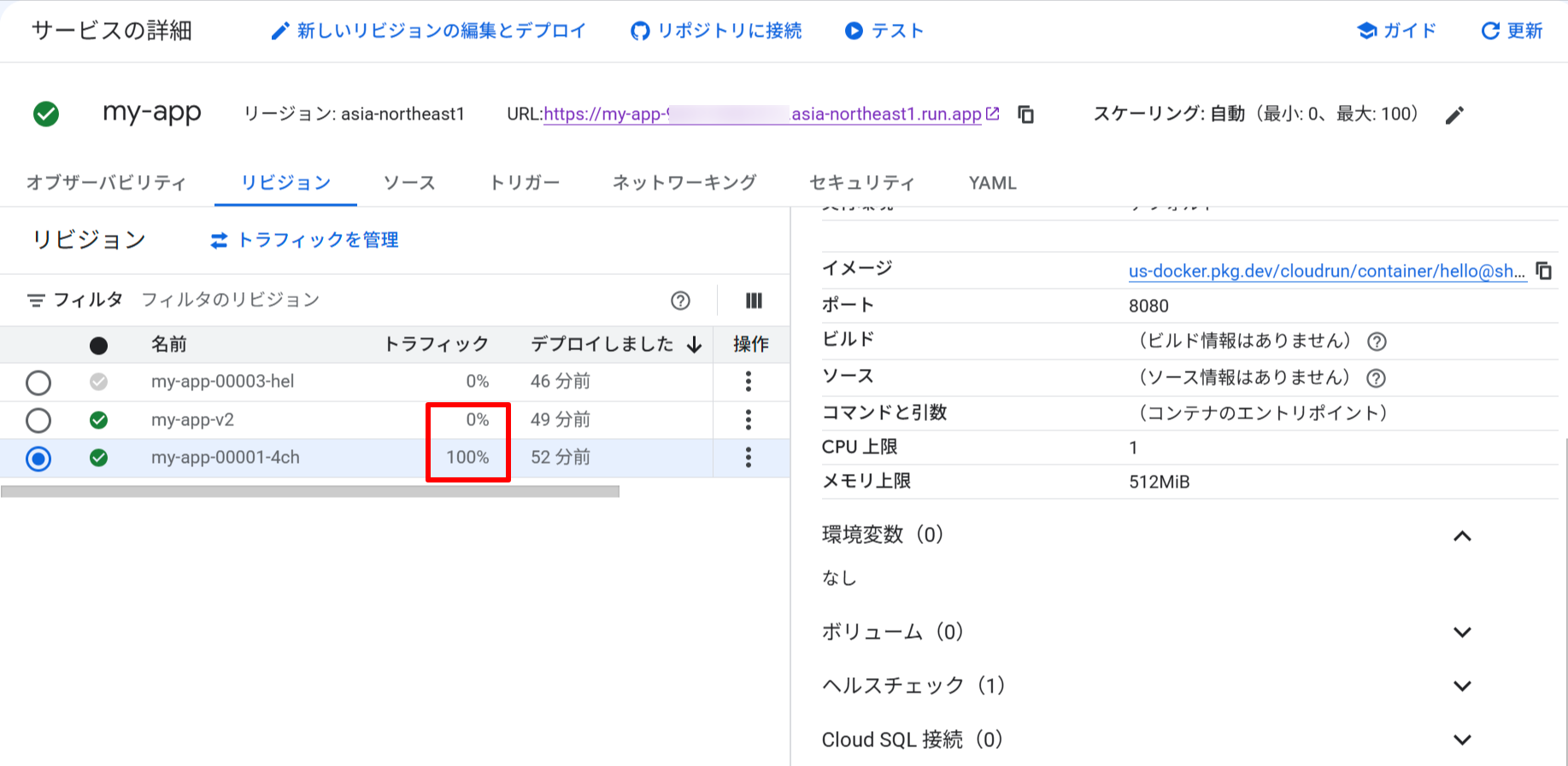This screenshot has width=1568, height=766.
Task: Open actions menu for my-app-00001-4ch
Action: (x=749, y=458)
